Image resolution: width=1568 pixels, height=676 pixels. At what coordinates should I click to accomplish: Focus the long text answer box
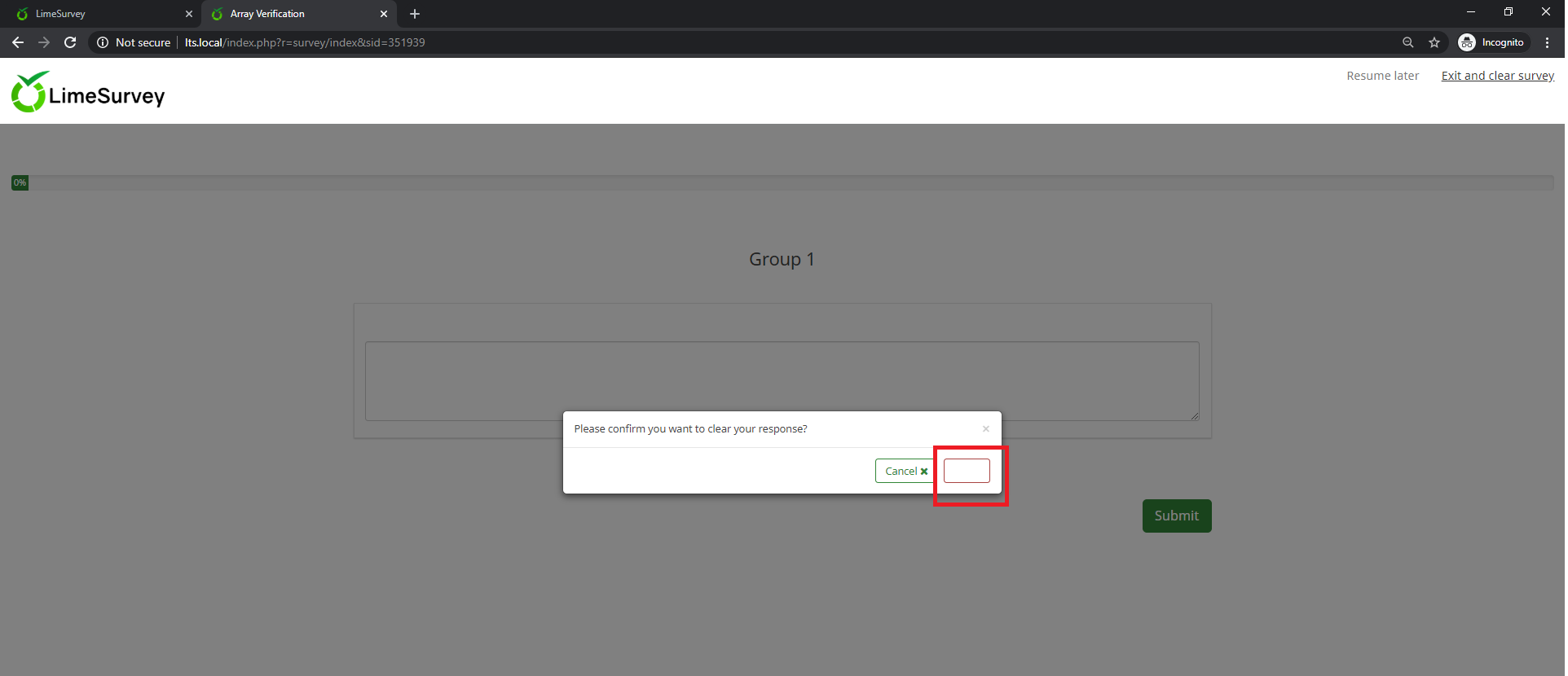coord(782,381)
